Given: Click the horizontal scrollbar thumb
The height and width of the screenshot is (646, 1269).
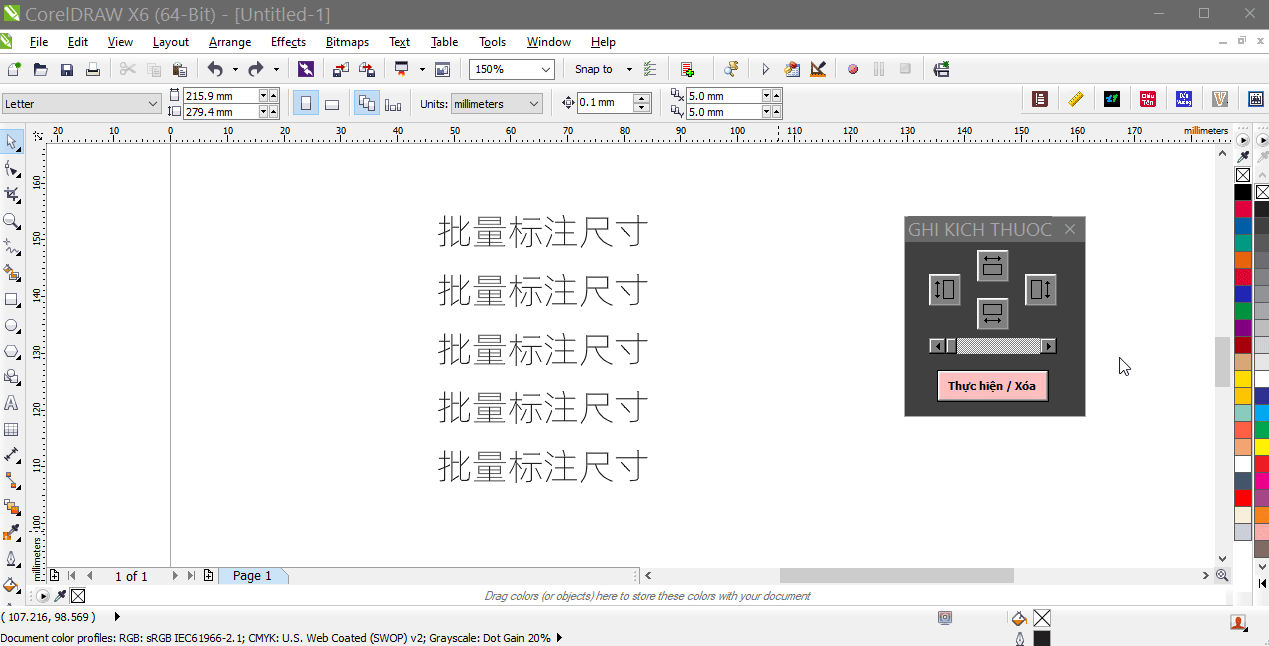Looking at the screenshot, I should point(897,576).
